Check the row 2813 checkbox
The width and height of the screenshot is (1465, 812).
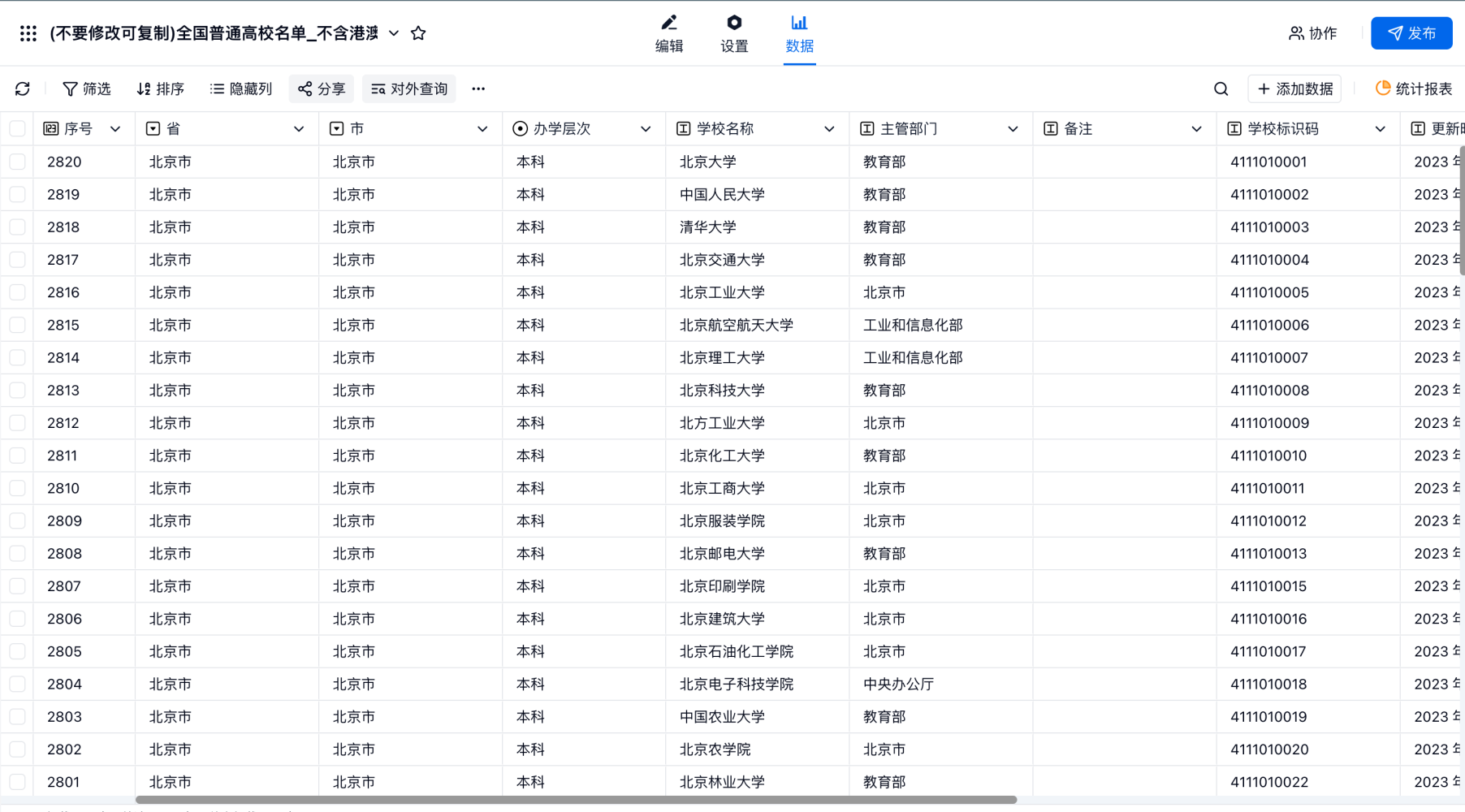(x=17, y=390)
